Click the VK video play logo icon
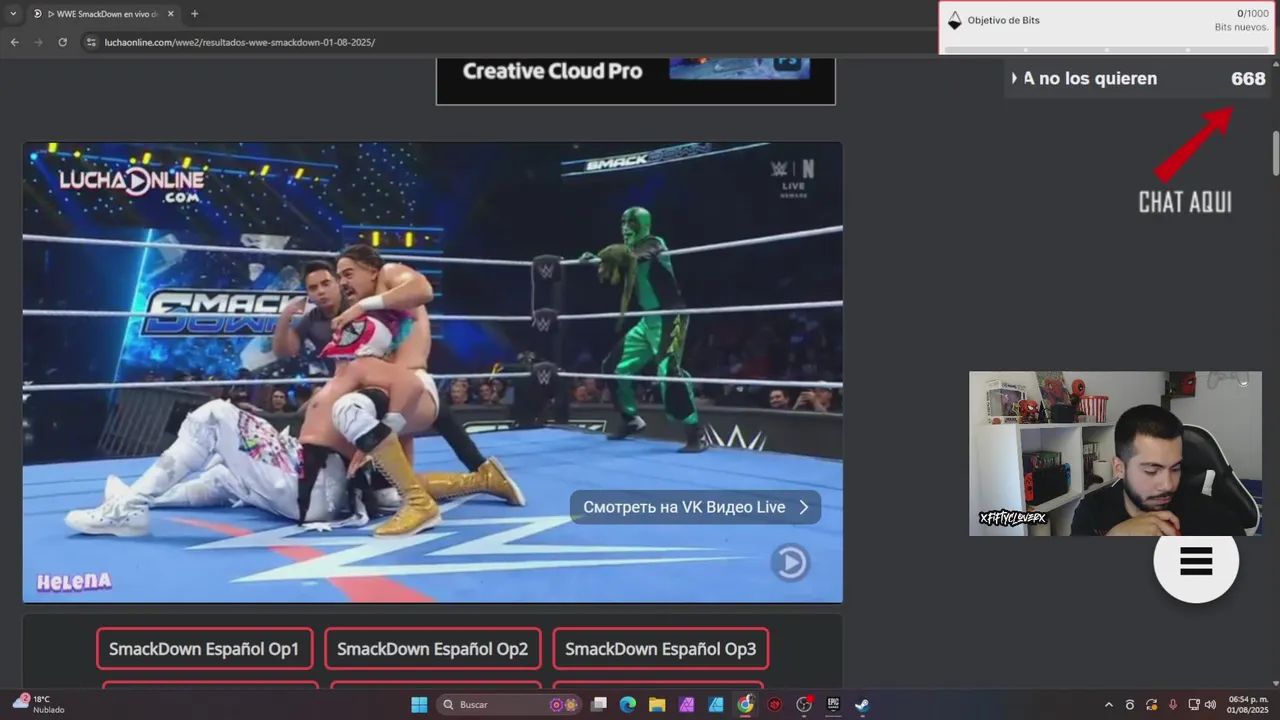The image size is (1280, 720). (x=790, y=563)
